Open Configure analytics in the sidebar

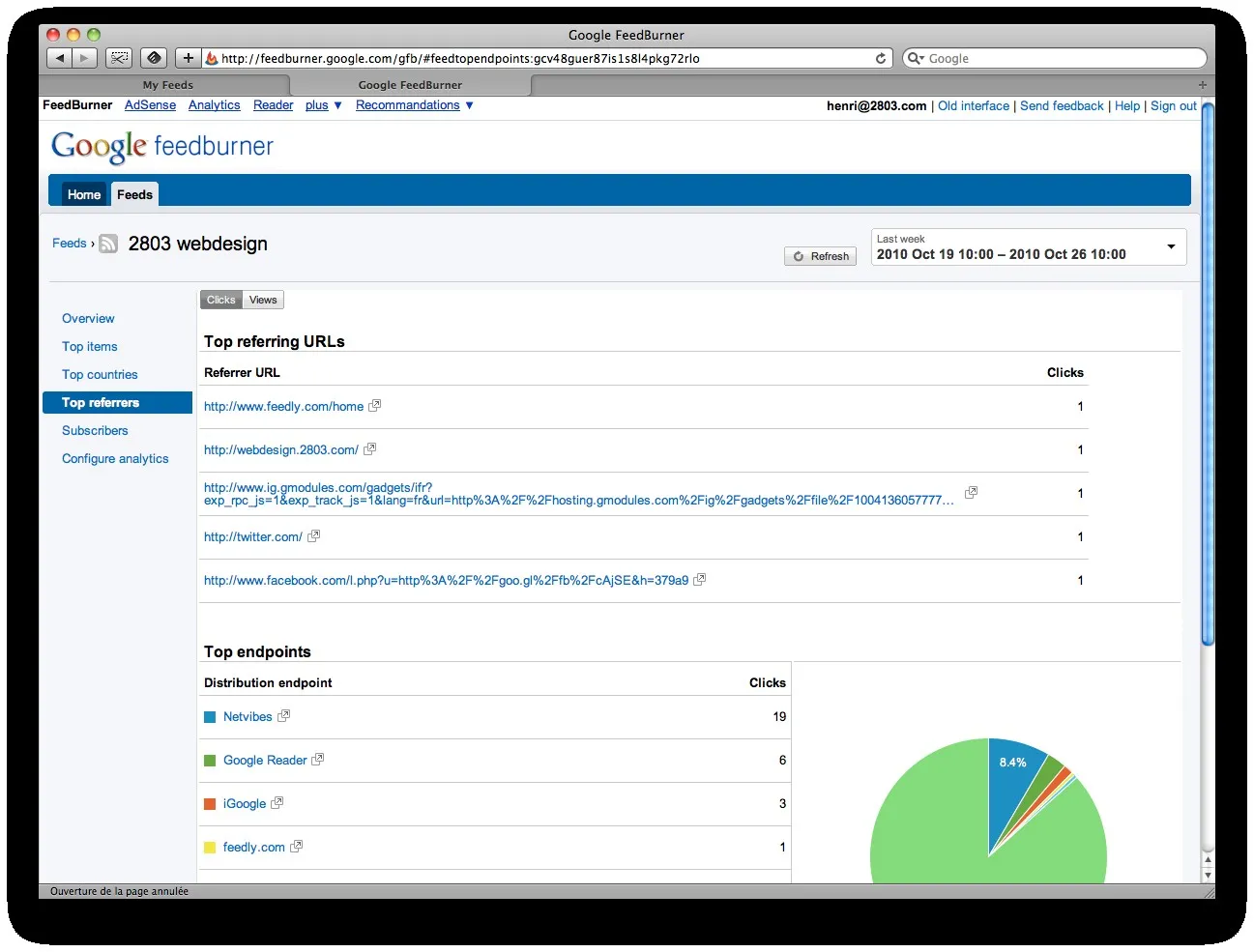(x=115, y=458)
